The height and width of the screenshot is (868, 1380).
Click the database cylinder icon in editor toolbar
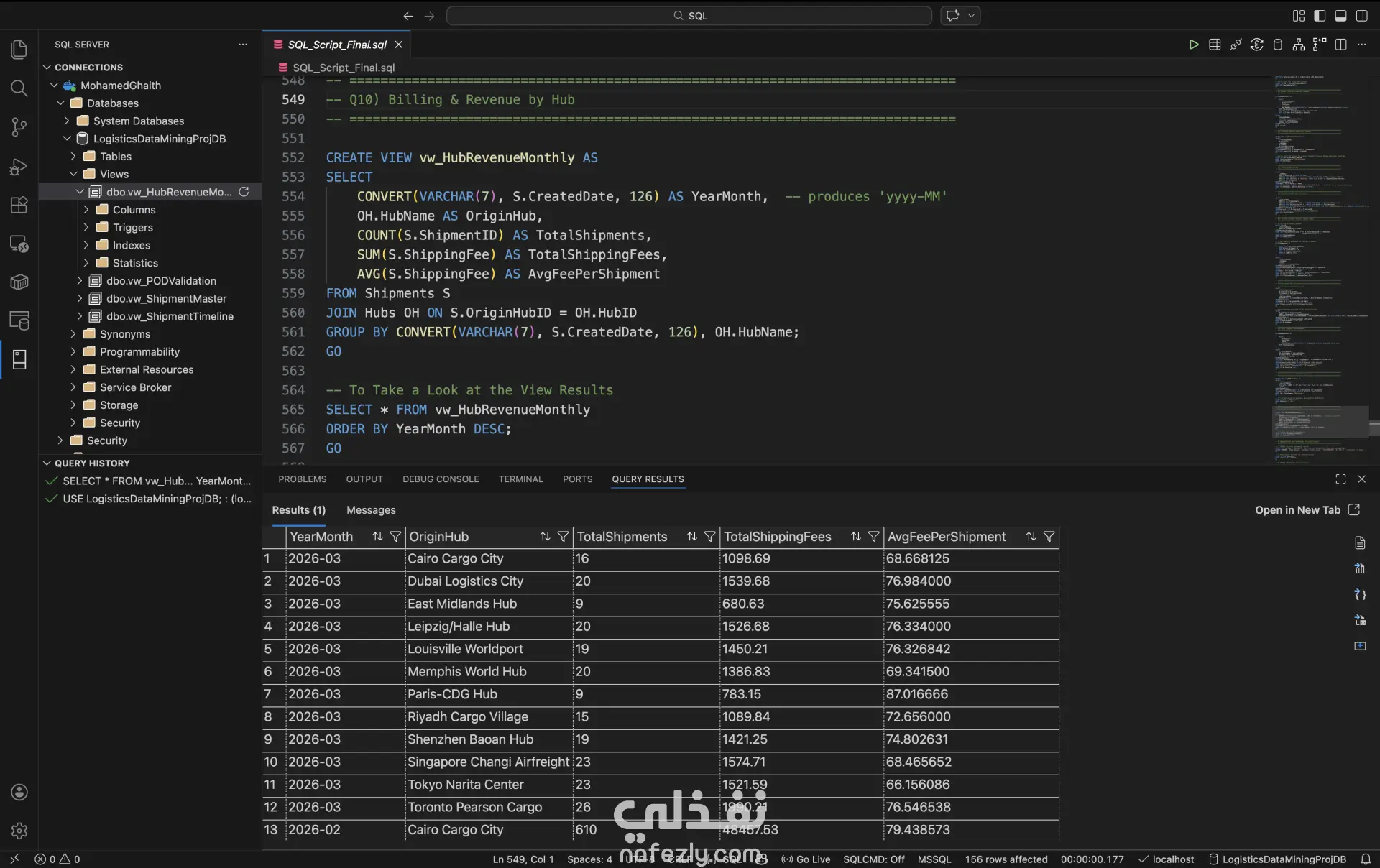coord(1277,45)
